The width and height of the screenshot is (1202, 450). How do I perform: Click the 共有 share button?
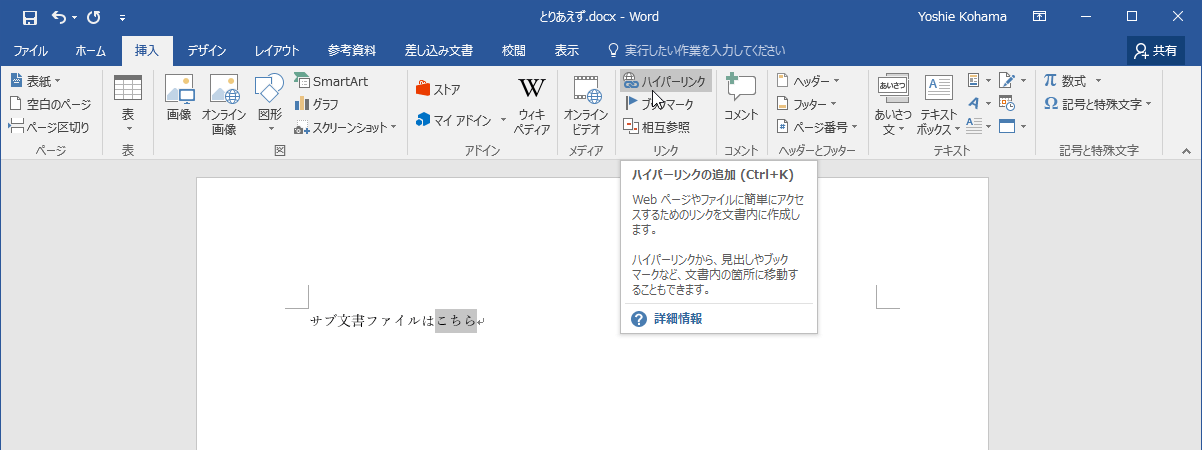click(x=1155, y=50)
